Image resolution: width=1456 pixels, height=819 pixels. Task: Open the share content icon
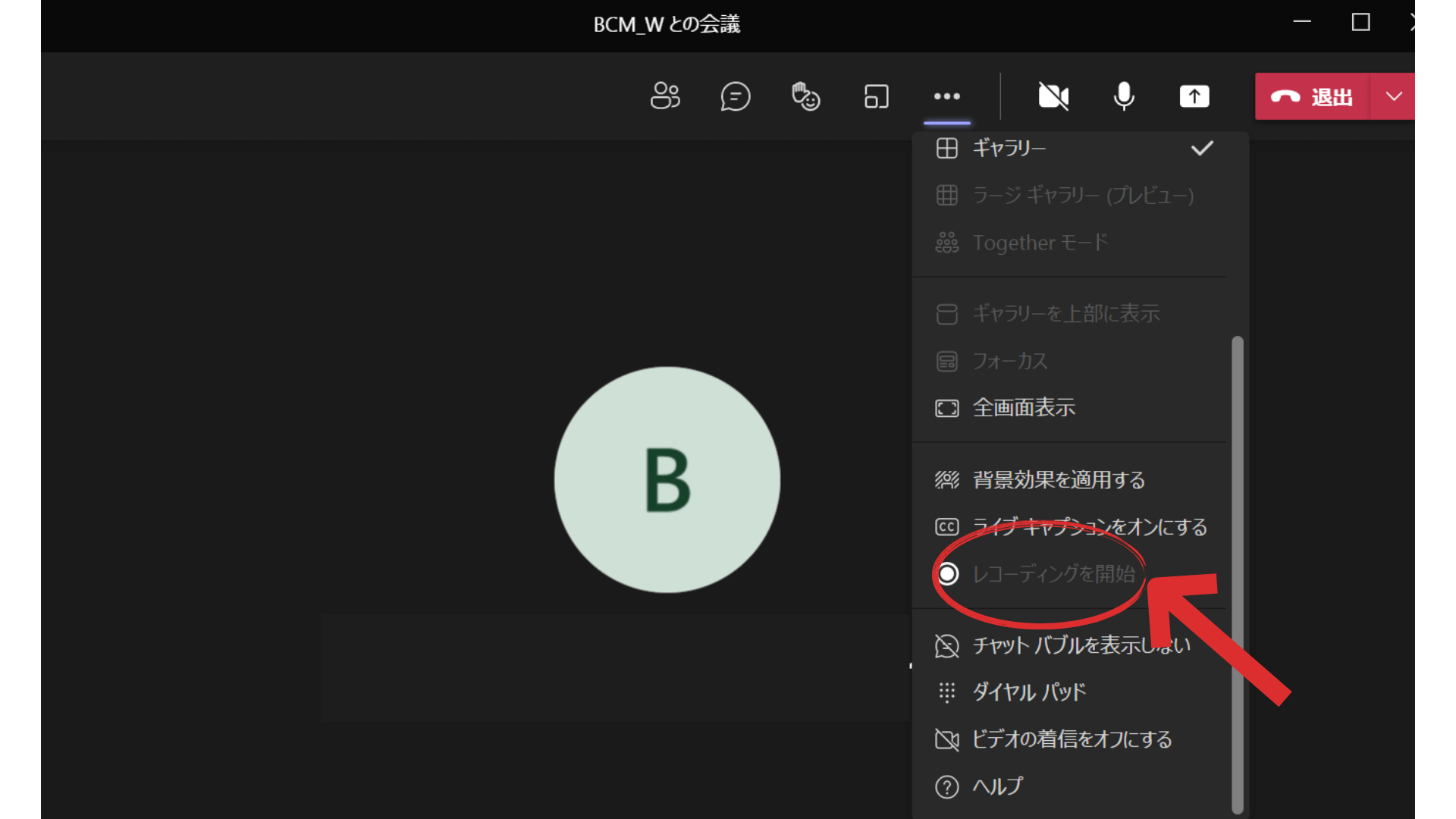(1194, 96)
